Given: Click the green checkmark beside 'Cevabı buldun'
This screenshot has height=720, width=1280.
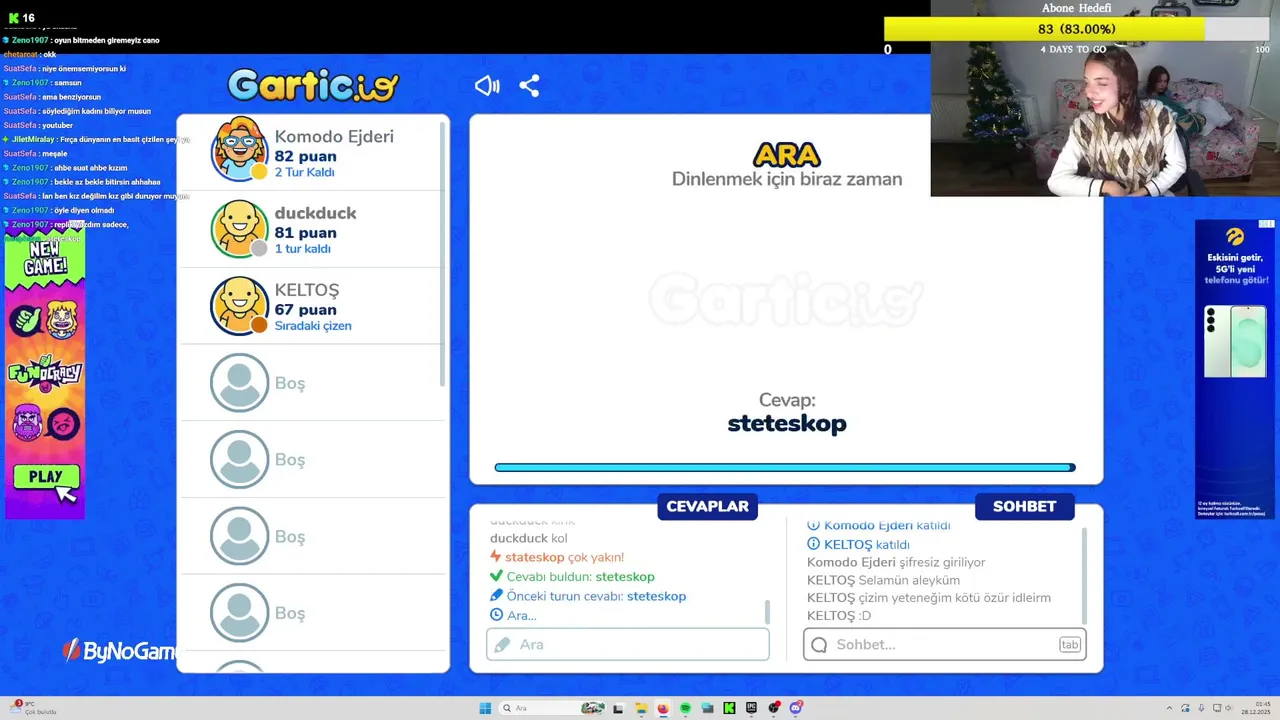Looking at the screenshot, I should pos(496,576).
